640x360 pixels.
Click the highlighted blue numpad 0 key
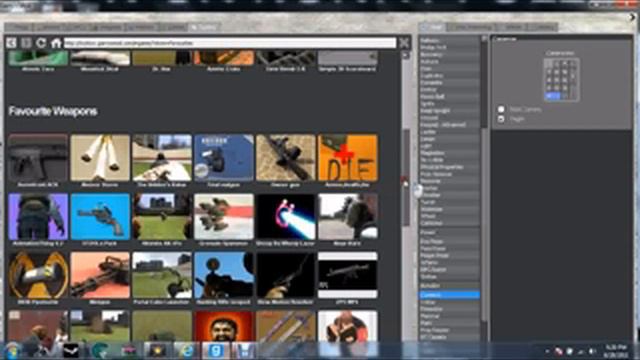pyautogui.click(x=552, y=96)
